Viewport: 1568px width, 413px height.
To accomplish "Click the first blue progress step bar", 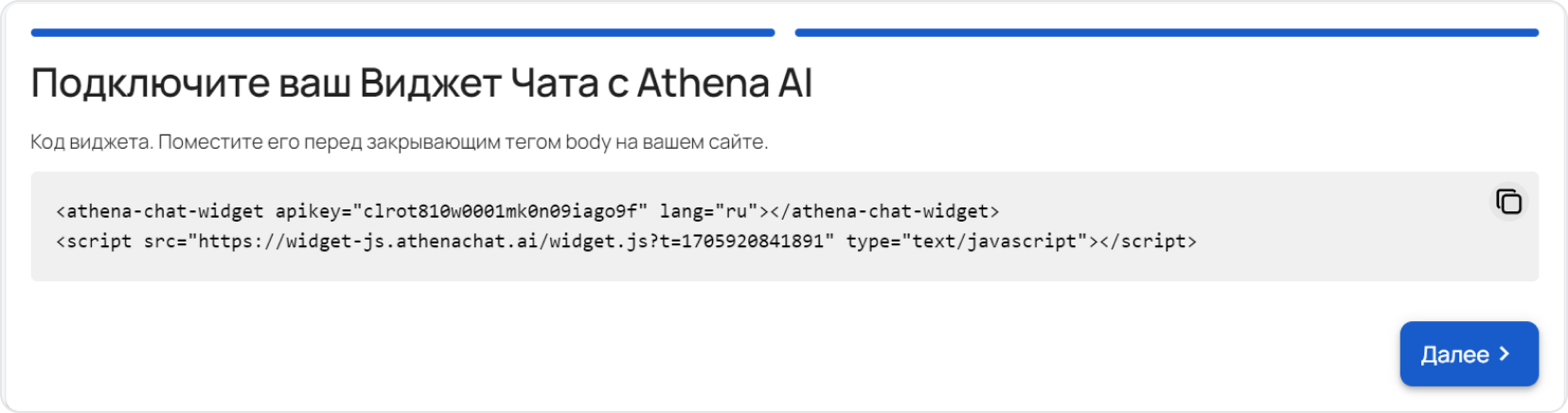I will coord(402,32).
